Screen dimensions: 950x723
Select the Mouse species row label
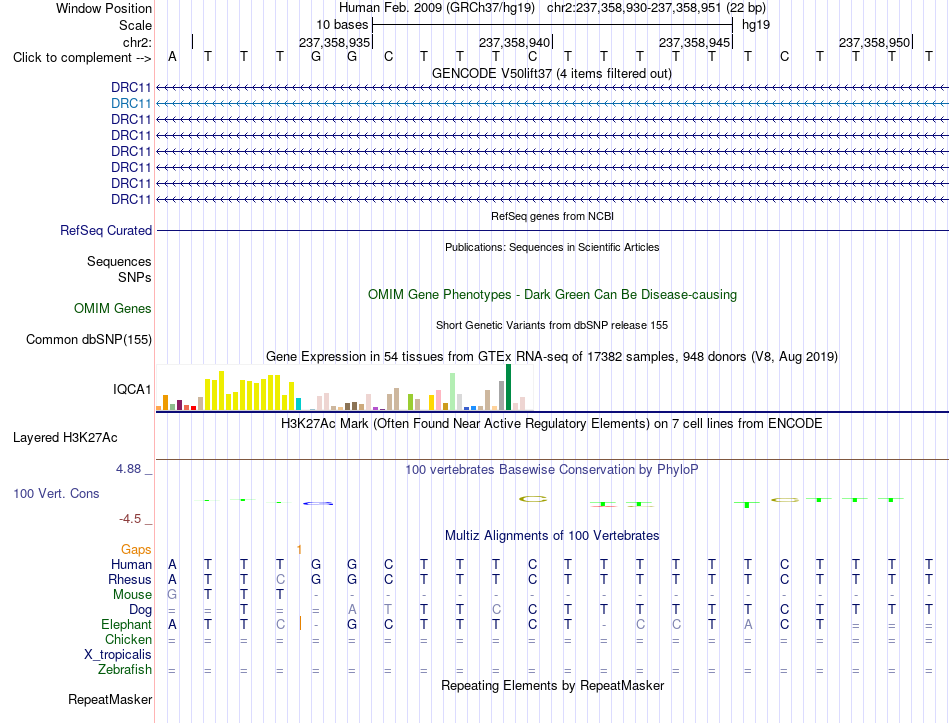pyautogui.click(x=132, y=595)
